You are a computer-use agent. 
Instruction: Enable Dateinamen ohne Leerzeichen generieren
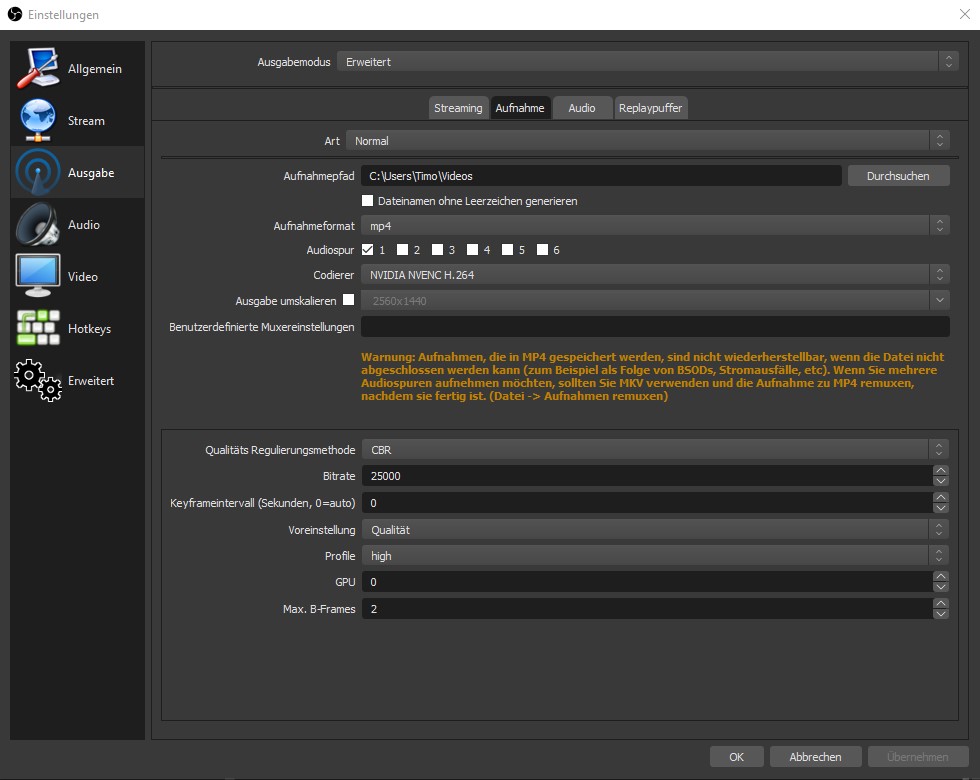tap(368, 201)
